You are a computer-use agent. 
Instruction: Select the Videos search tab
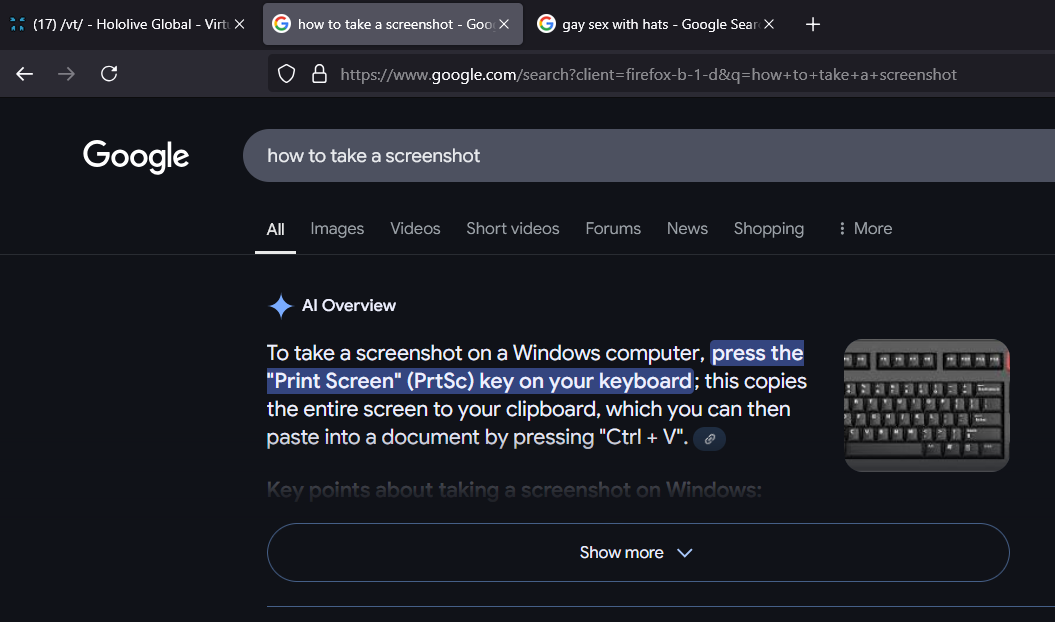click(x=415, y=229)
